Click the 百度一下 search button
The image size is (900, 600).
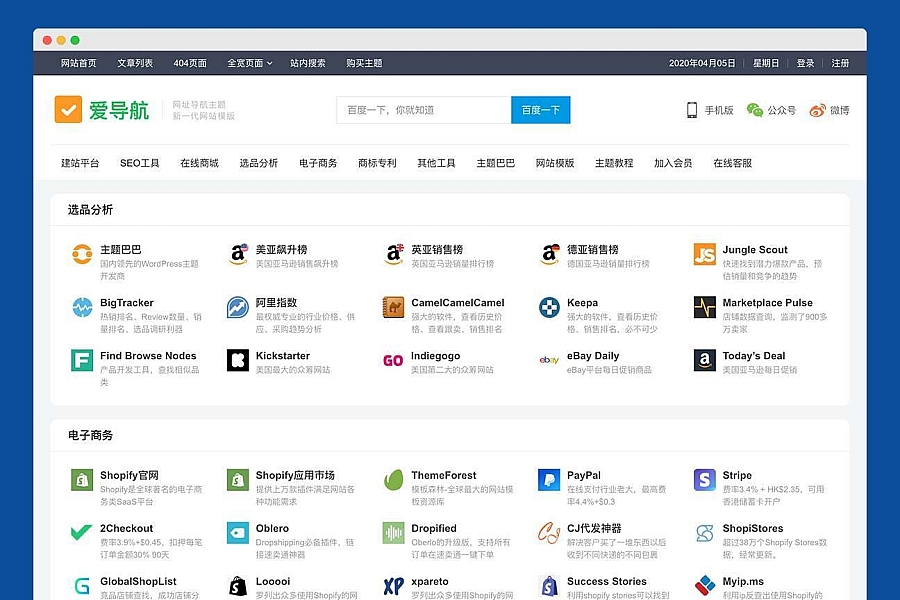click(541, 110)
